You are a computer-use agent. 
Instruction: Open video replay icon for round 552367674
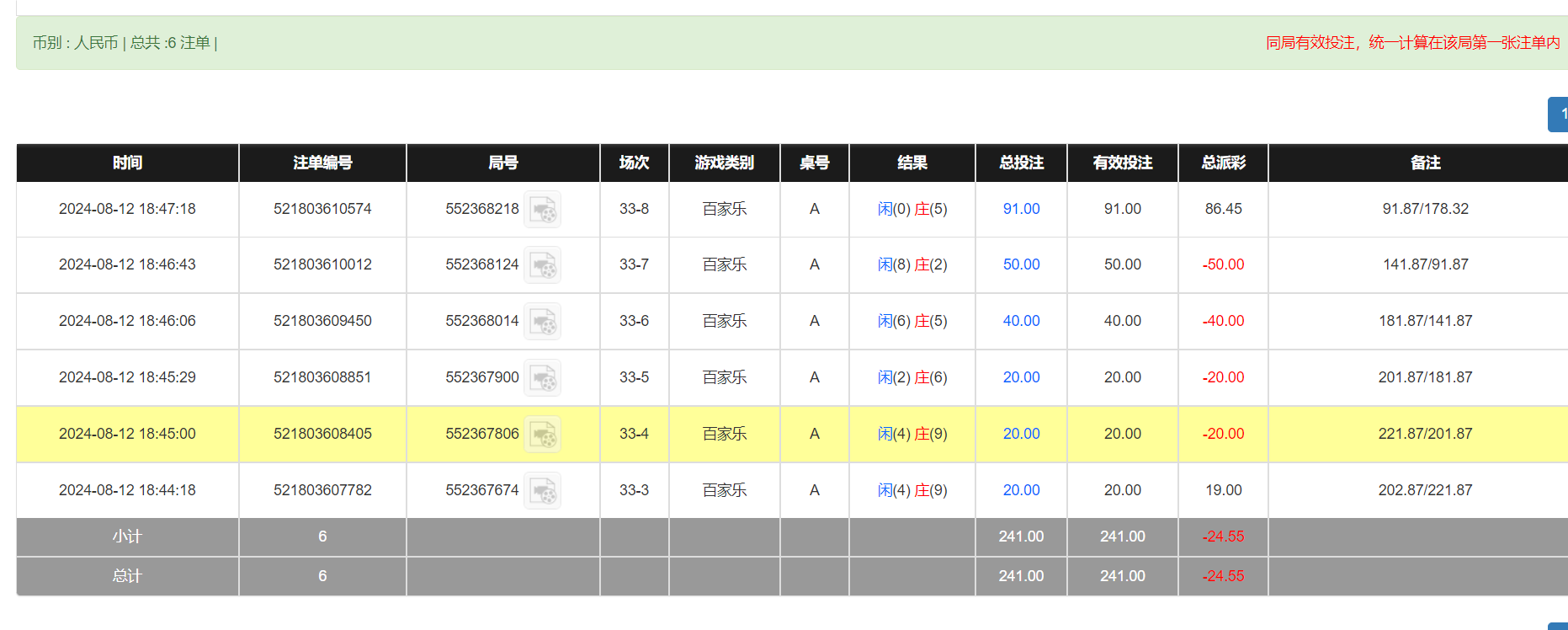[542, 491]
